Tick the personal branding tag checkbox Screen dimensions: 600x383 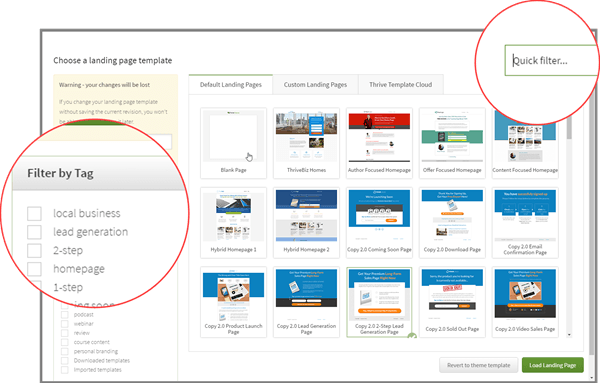point(65,351)
